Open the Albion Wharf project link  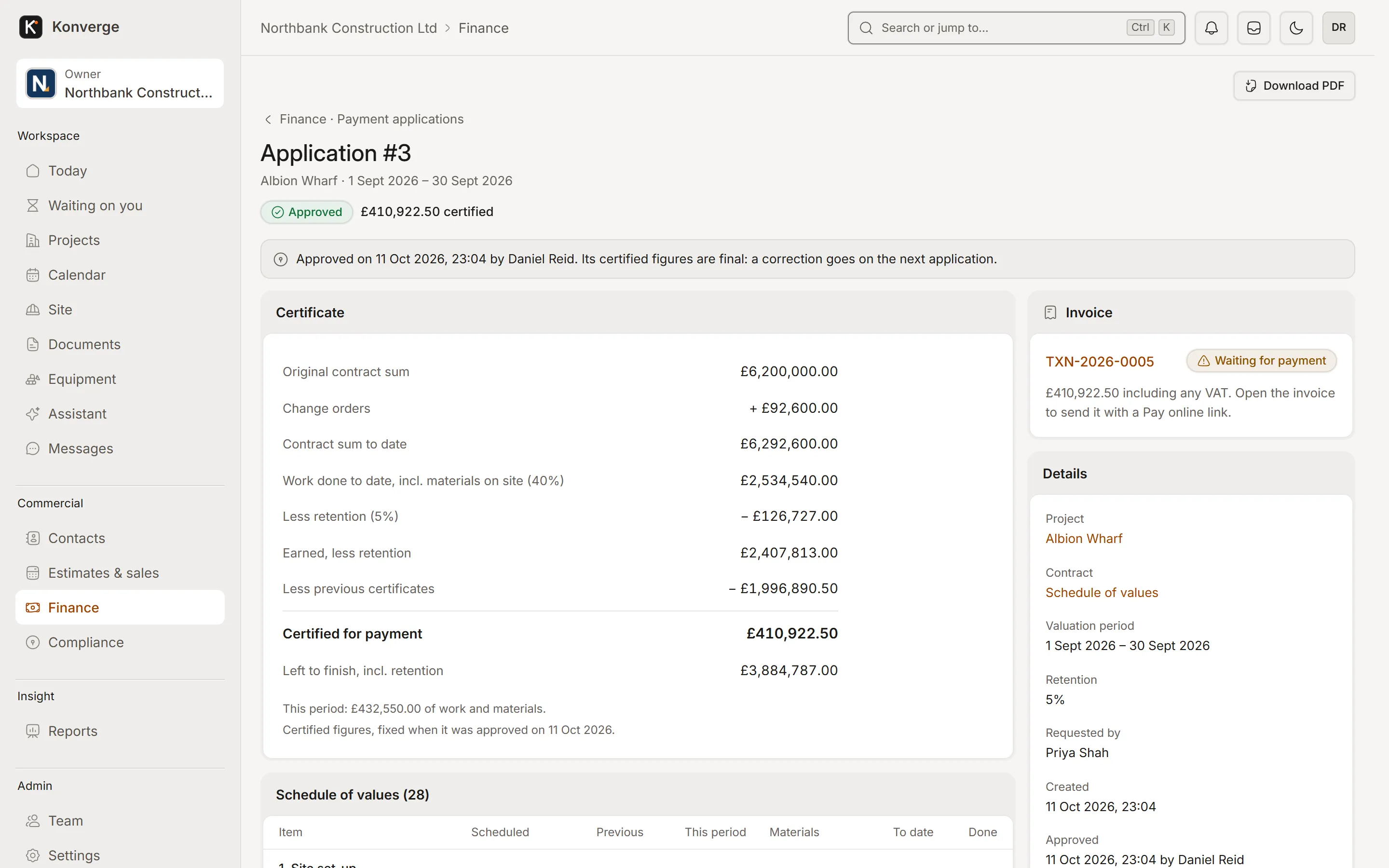(1084, 539)
